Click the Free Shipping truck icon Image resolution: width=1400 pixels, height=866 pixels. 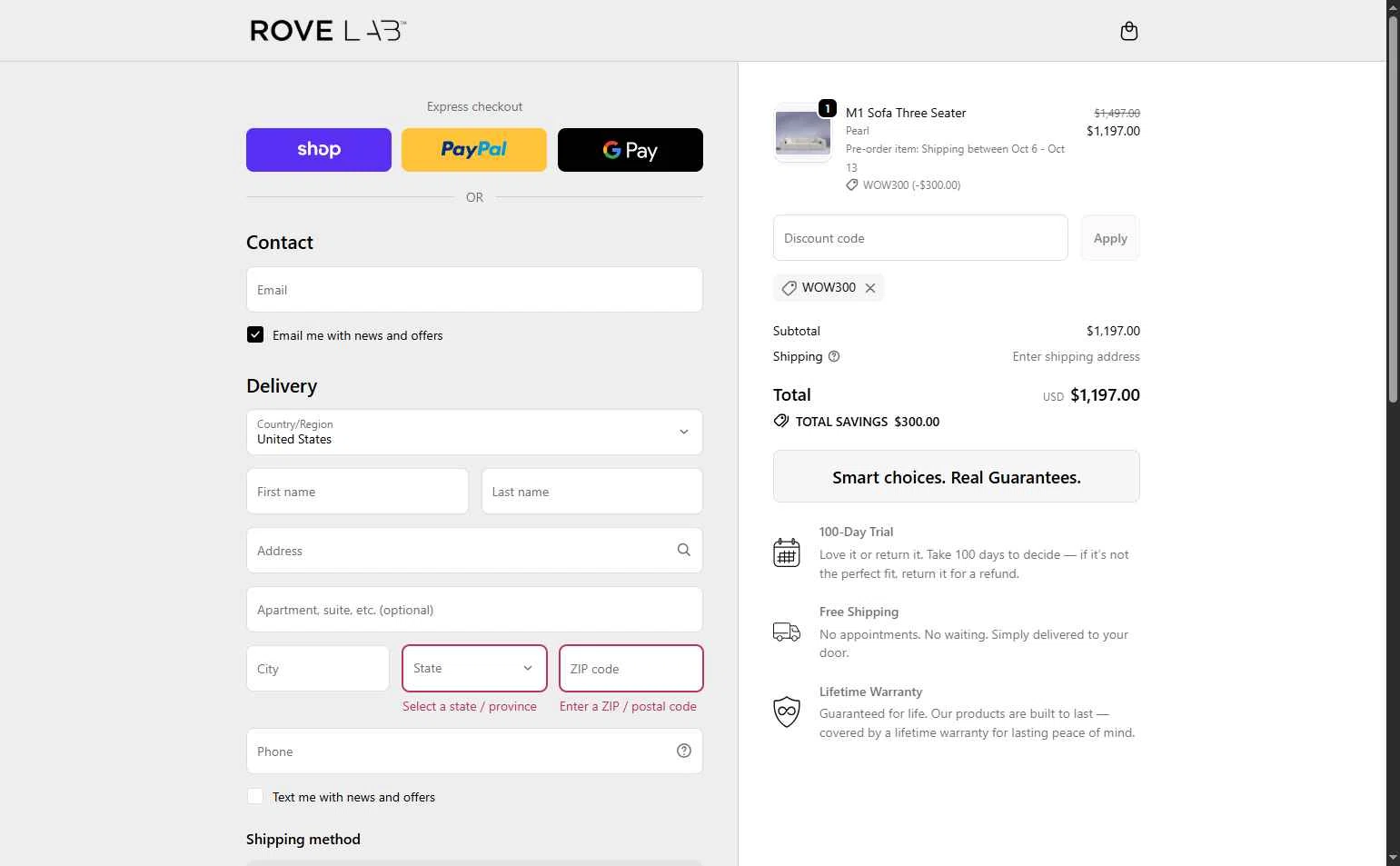point(786,632)
